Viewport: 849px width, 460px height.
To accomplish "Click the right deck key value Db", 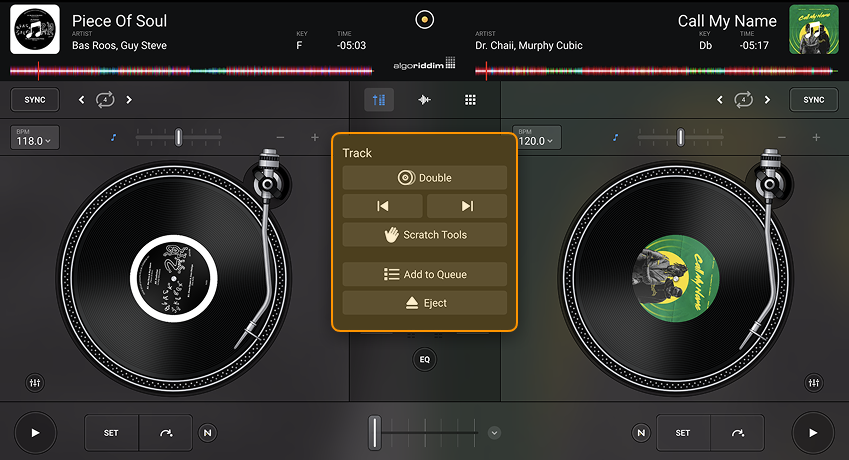I will (706, 45).
